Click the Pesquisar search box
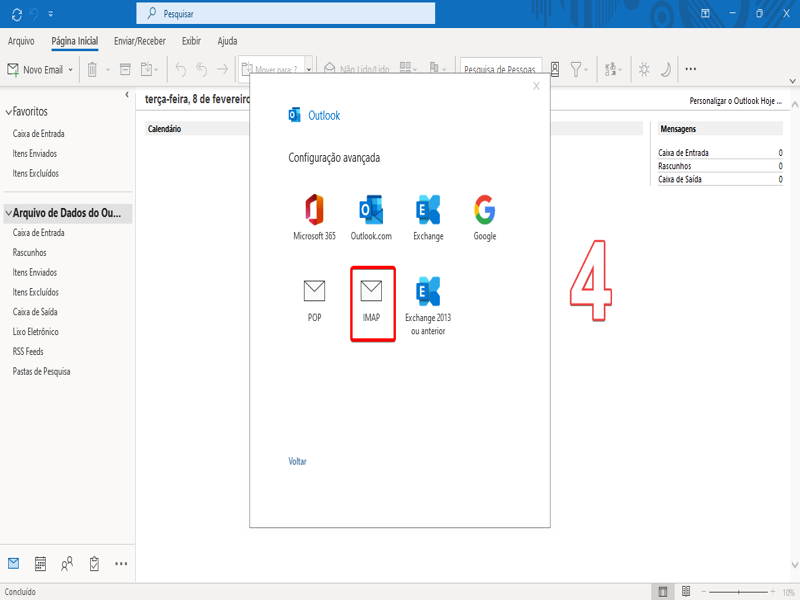This screenshot has width=800, height=600. click(286, 14)
